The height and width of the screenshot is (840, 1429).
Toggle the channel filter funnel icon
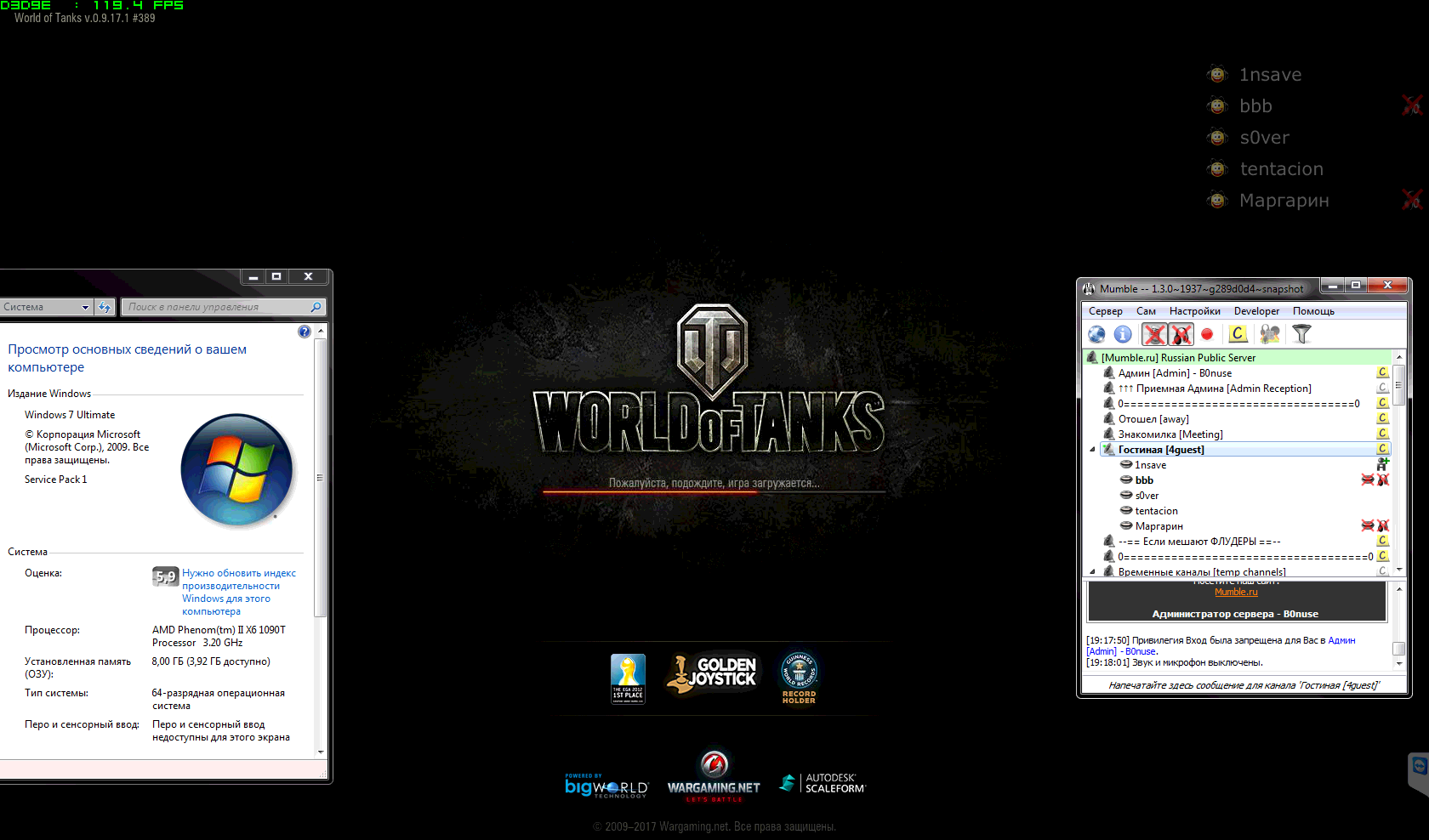[x=1301, y=335]
